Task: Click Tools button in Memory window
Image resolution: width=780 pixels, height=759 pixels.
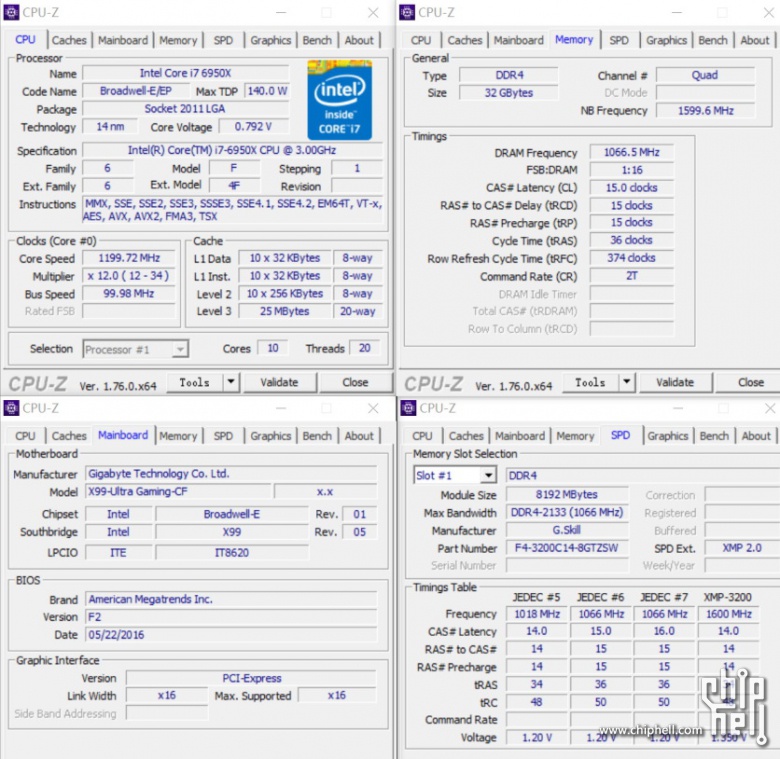Action: coord(590,382)
